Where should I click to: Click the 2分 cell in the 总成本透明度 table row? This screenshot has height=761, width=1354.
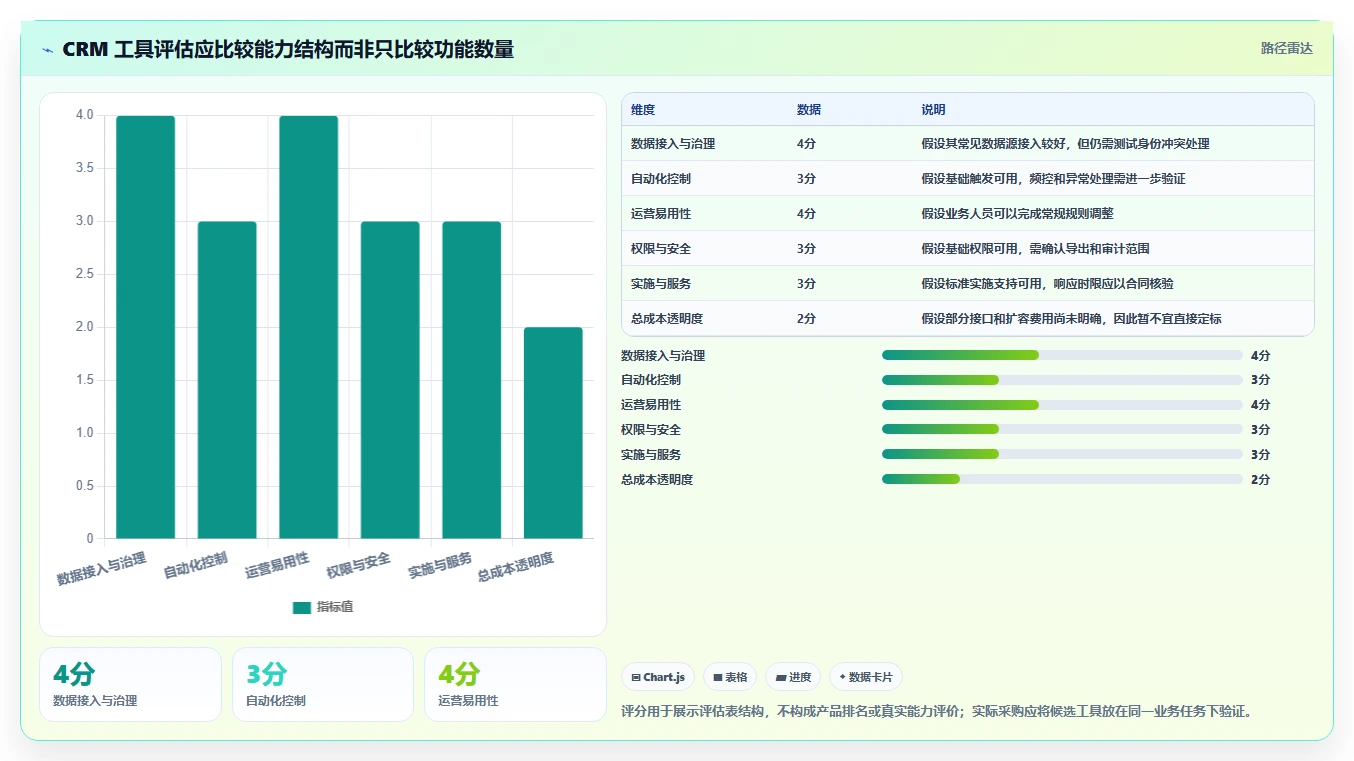click(x=806, y=319)
